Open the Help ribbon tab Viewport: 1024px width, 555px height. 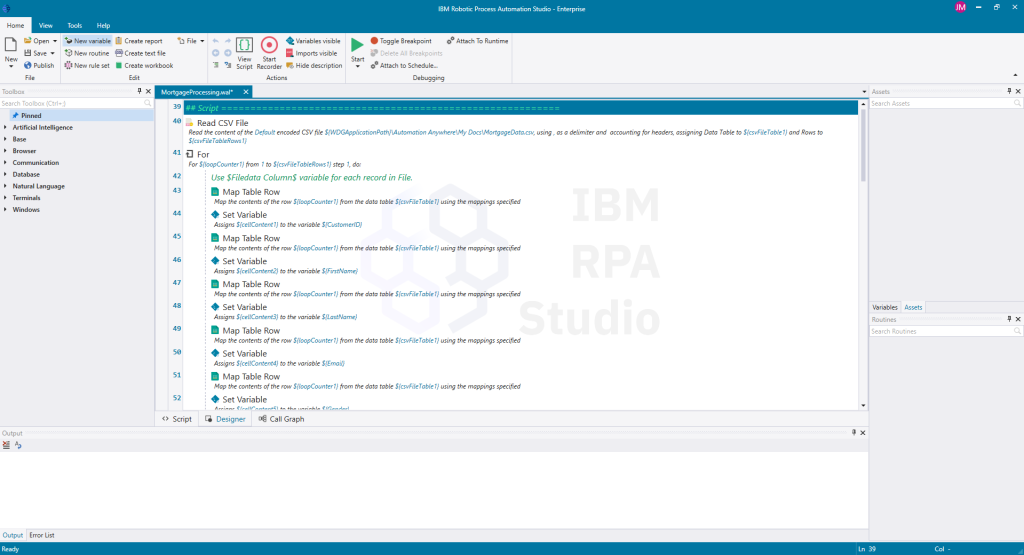pyautogui.click(x=103, y=25)
